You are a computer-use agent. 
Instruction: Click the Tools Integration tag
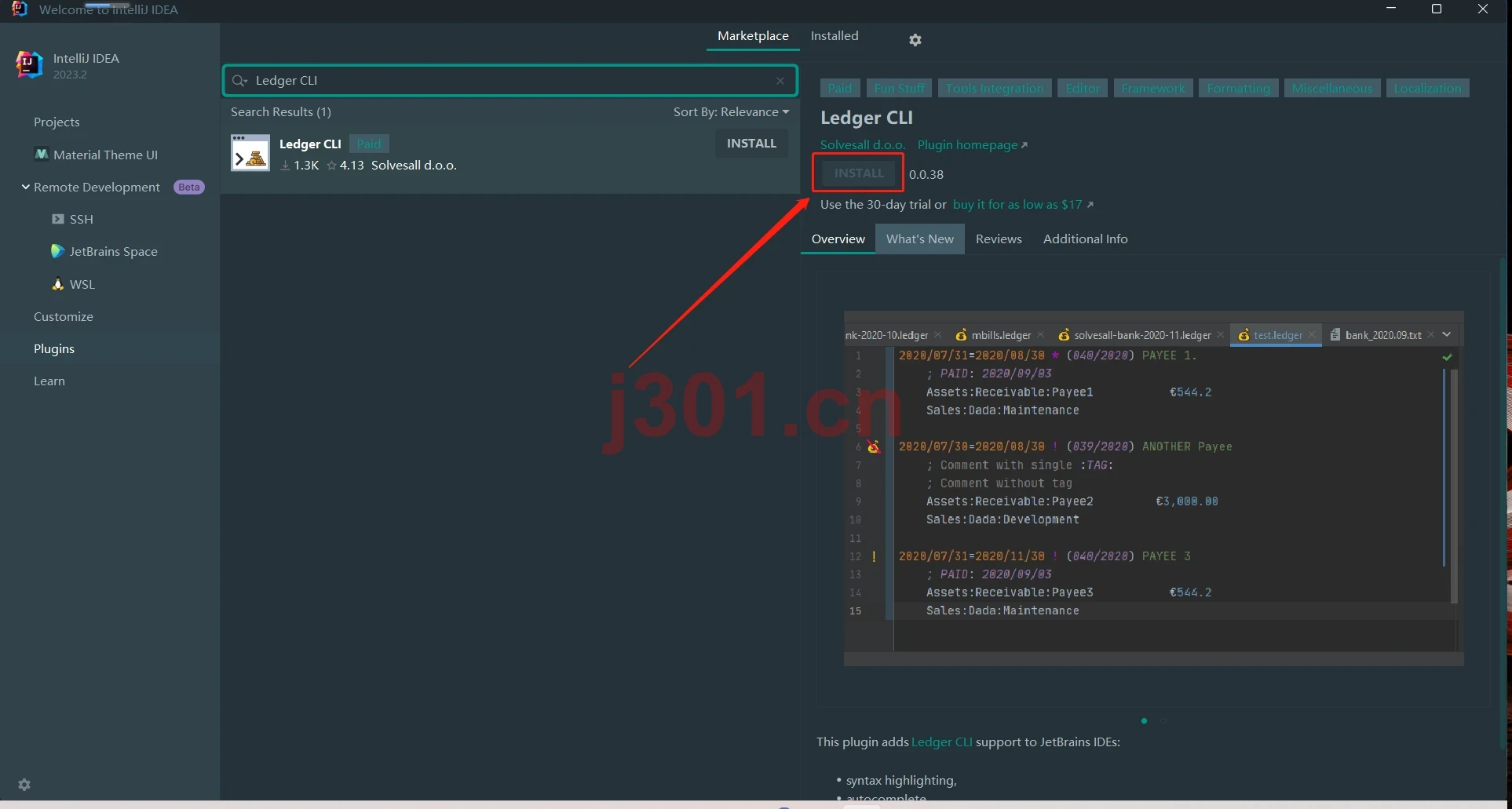(995, 89)
